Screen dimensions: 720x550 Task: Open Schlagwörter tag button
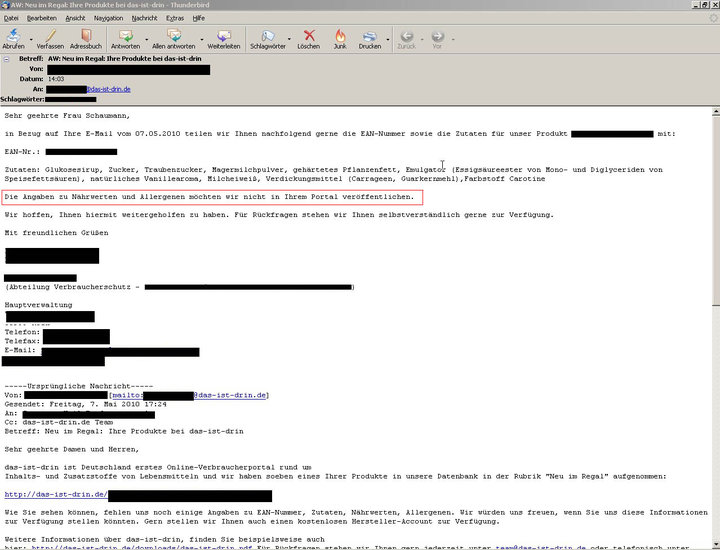coord(268,39)
